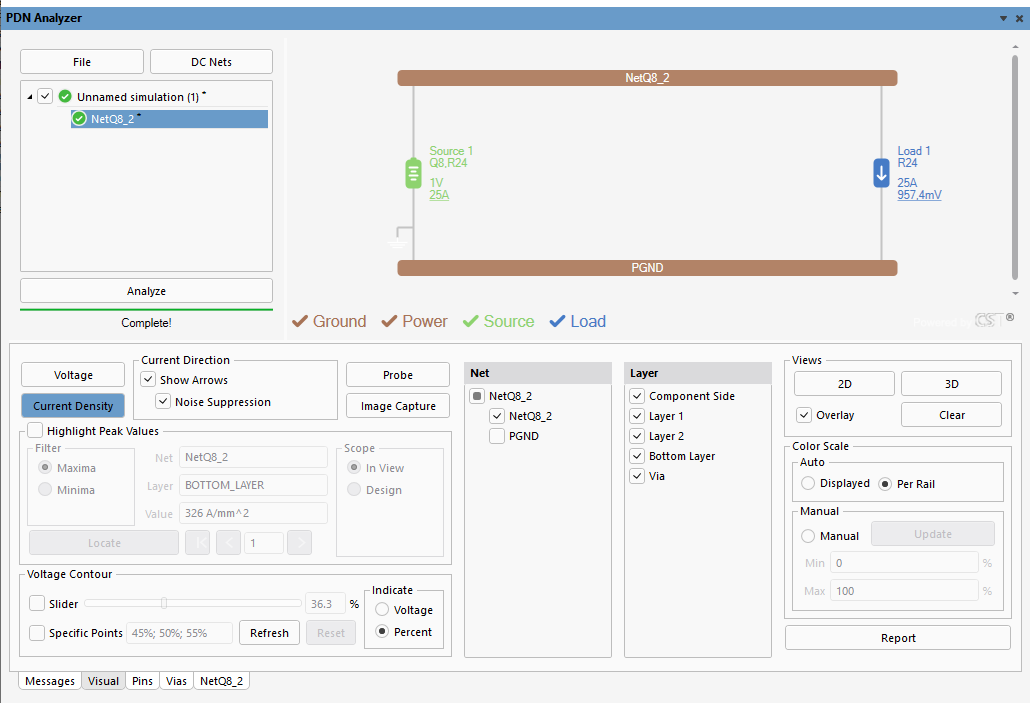Enable the Show Arrows checkbox
The height and width of the screenshot is (703, 1030).
[x=148, y=380]
